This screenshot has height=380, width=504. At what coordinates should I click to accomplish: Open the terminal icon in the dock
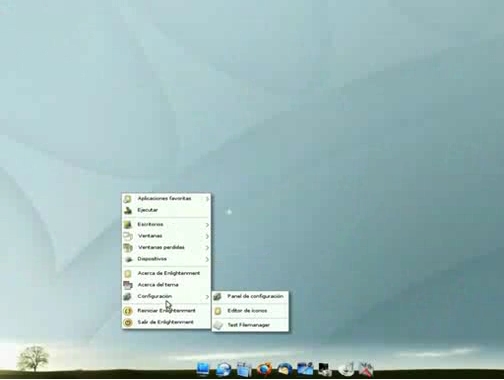tap(325, 369)
